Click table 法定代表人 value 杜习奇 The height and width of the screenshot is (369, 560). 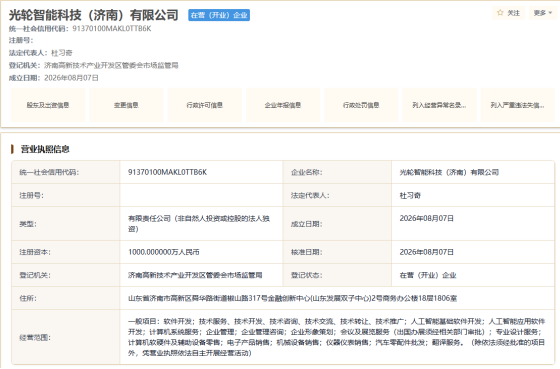coord(410,195)
